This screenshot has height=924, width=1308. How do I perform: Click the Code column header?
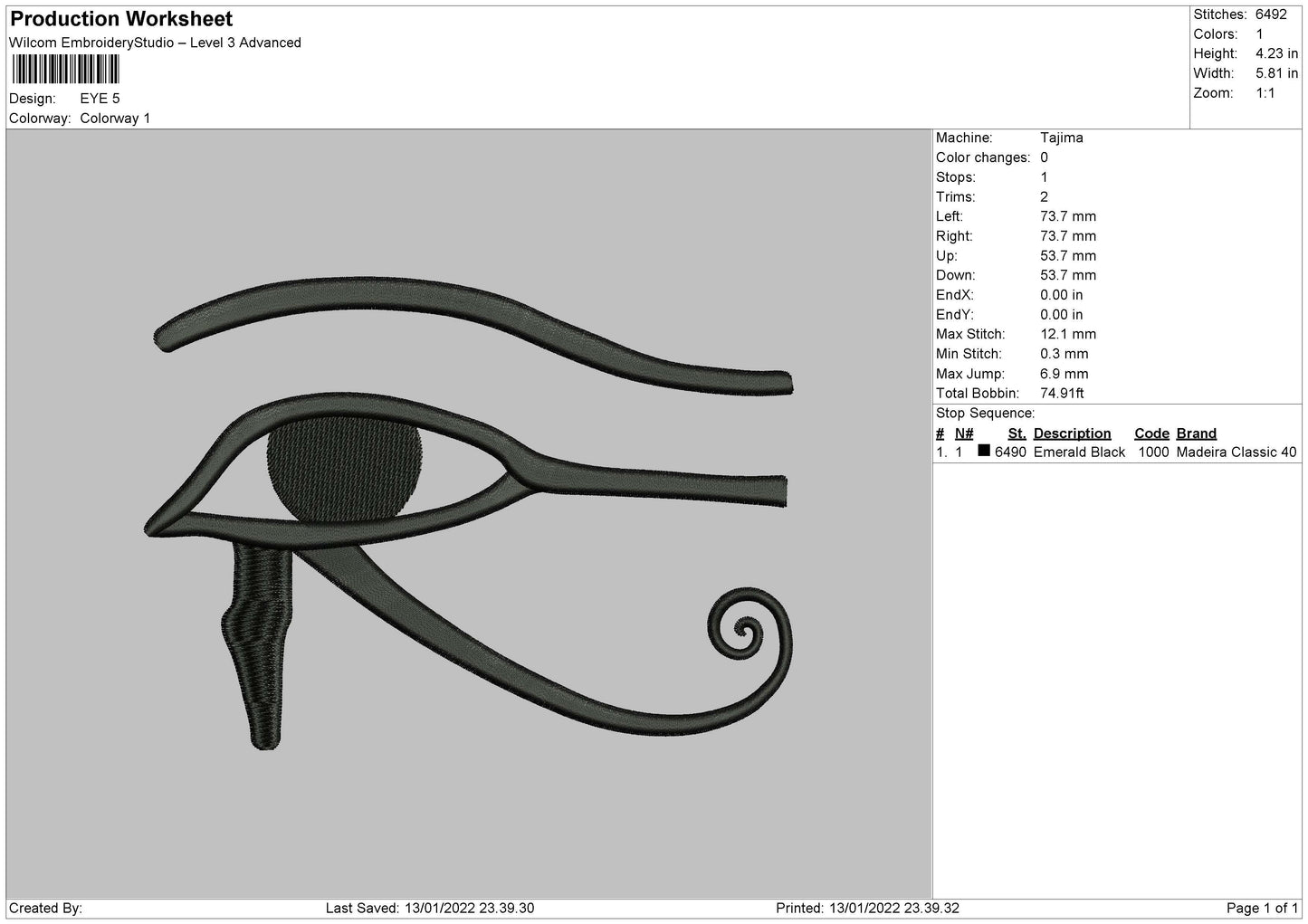pos(1151,433)
